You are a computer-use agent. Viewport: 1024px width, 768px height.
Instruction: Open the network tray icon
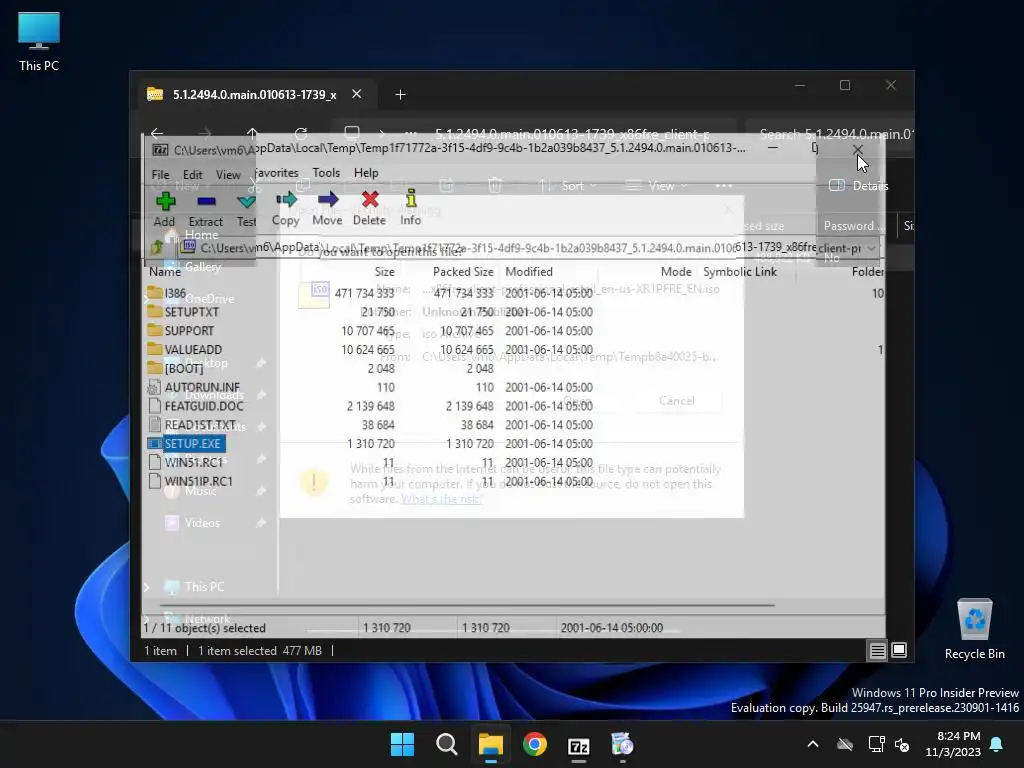click(x=876, y=744)
